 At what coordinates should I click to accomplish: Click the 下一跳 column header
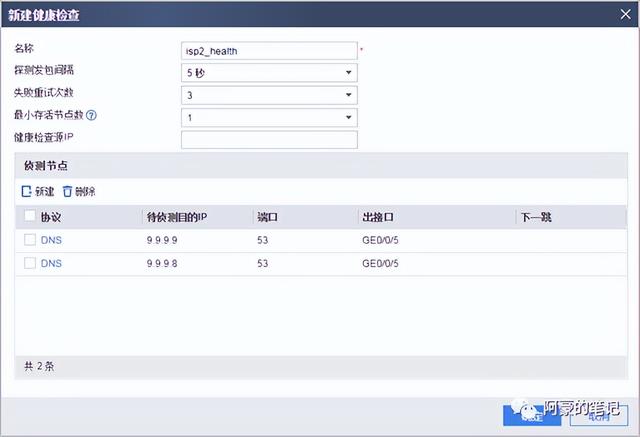pyautogui.click(x=536, y=217)
